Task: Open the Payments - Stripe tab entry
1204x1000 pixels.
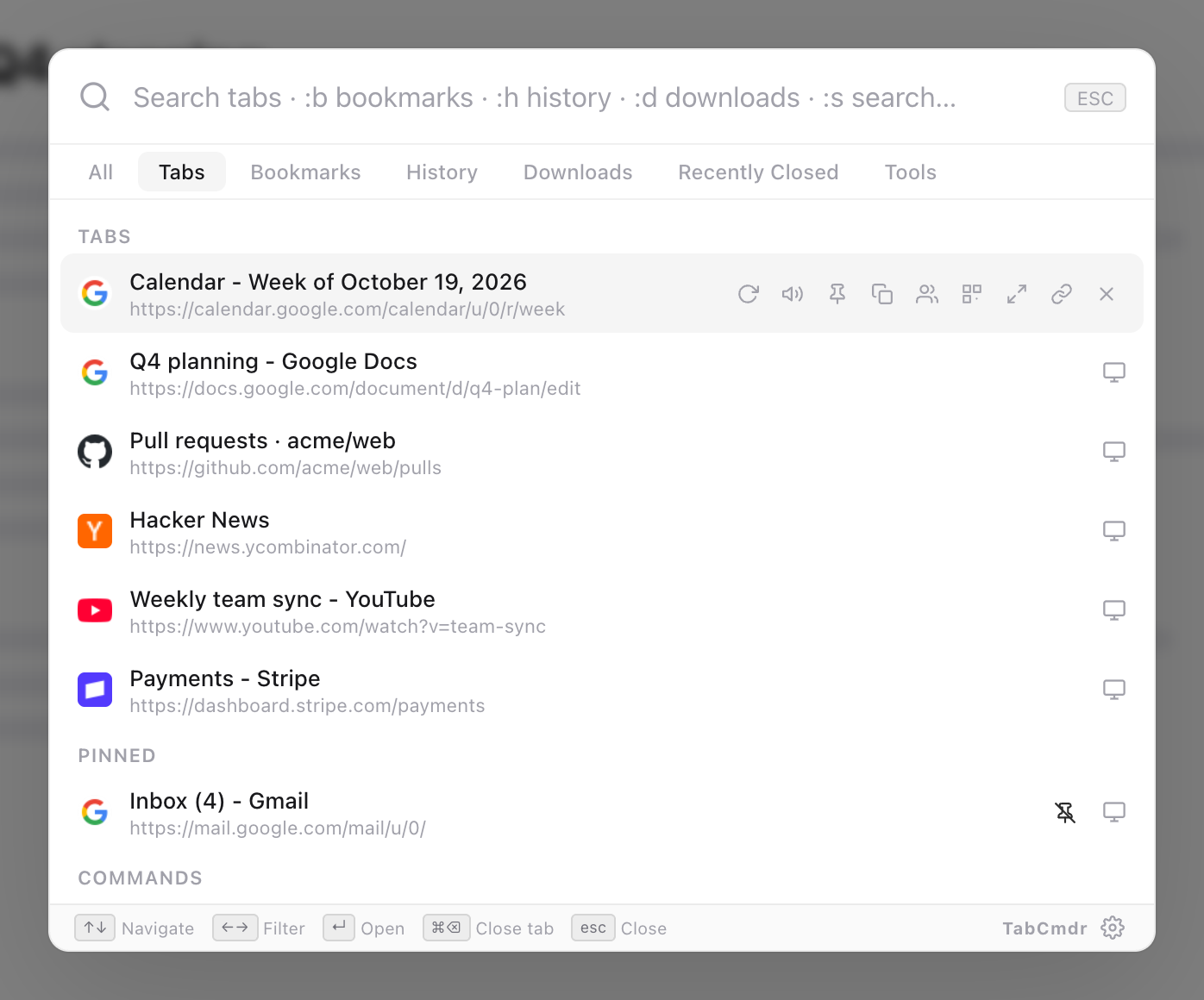Action: (x=602, y=690)
